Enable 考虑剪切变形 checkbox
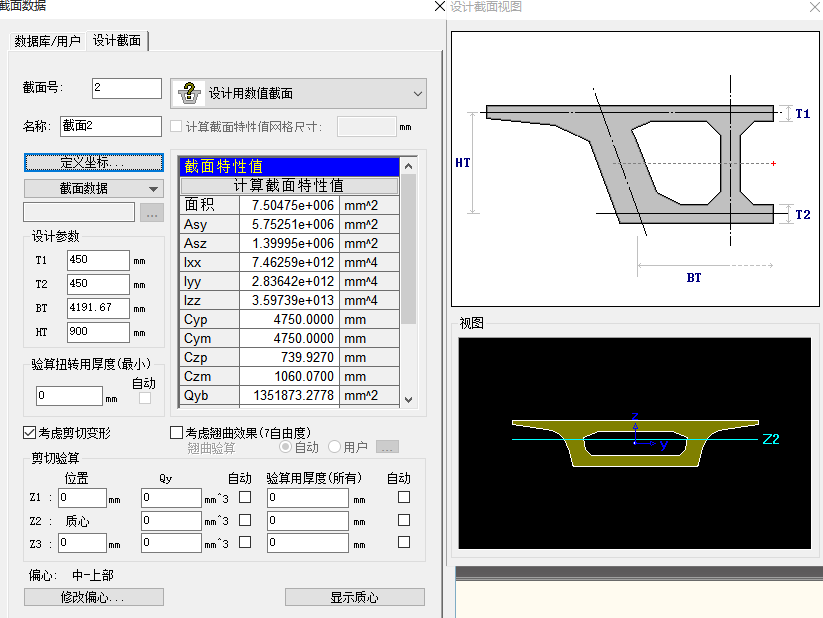 30,433
